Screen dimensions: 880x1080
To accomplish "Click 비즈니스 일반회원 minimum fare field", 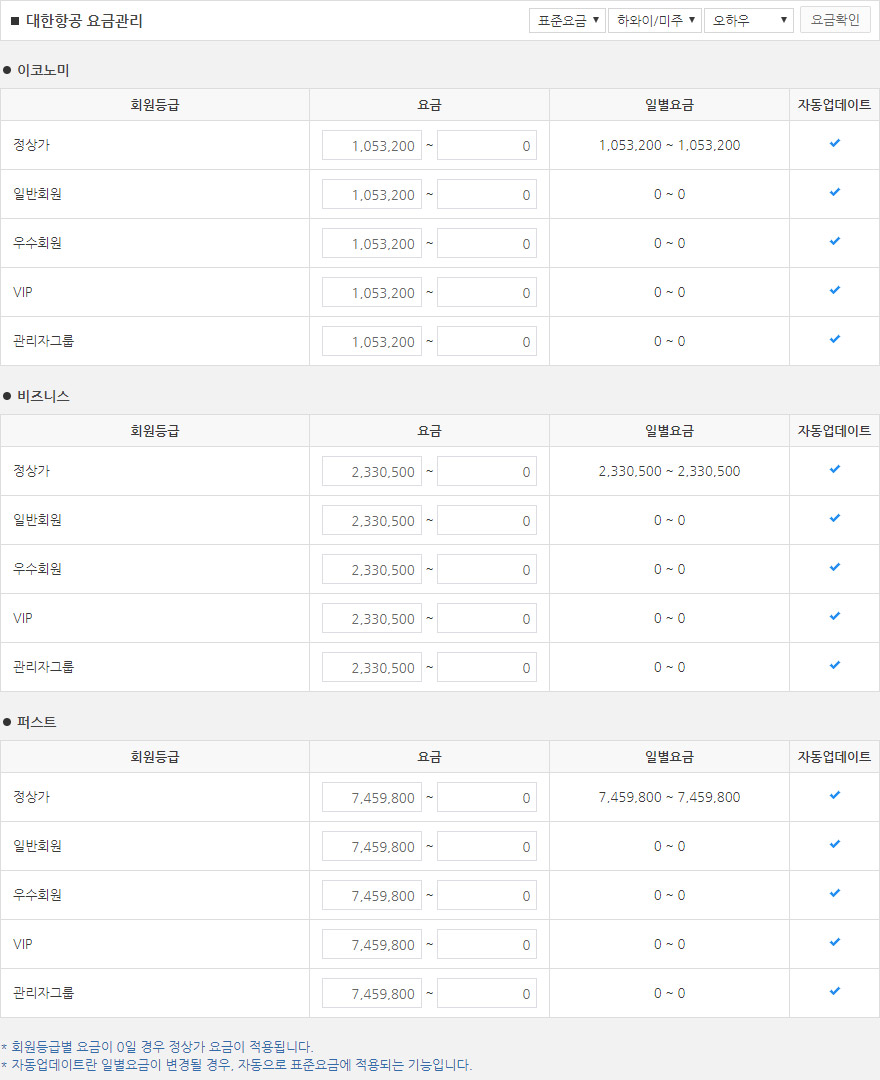I will click(x=372, y=520).
